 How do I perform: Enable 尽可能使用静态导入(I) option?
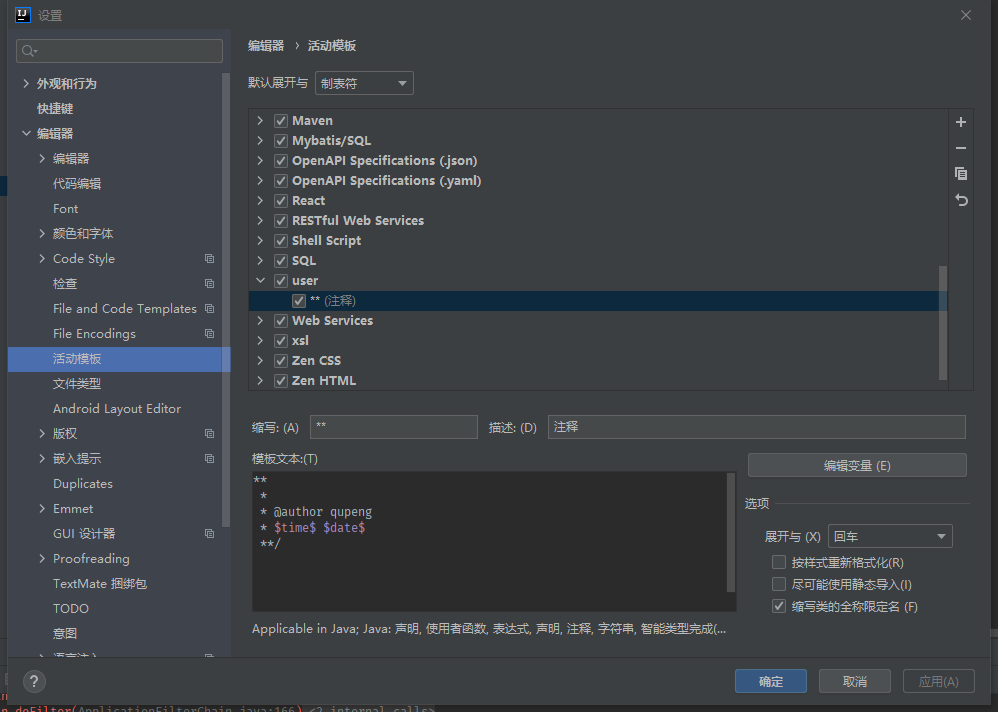click(778, 584)
